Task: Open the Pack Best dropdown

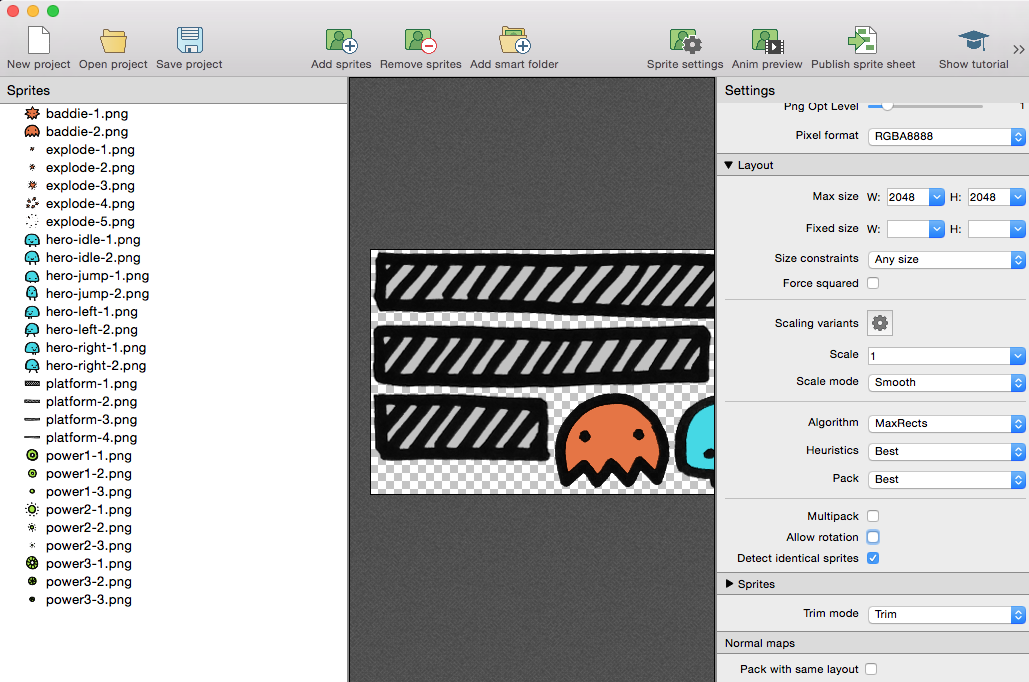Action: (946, 479)
